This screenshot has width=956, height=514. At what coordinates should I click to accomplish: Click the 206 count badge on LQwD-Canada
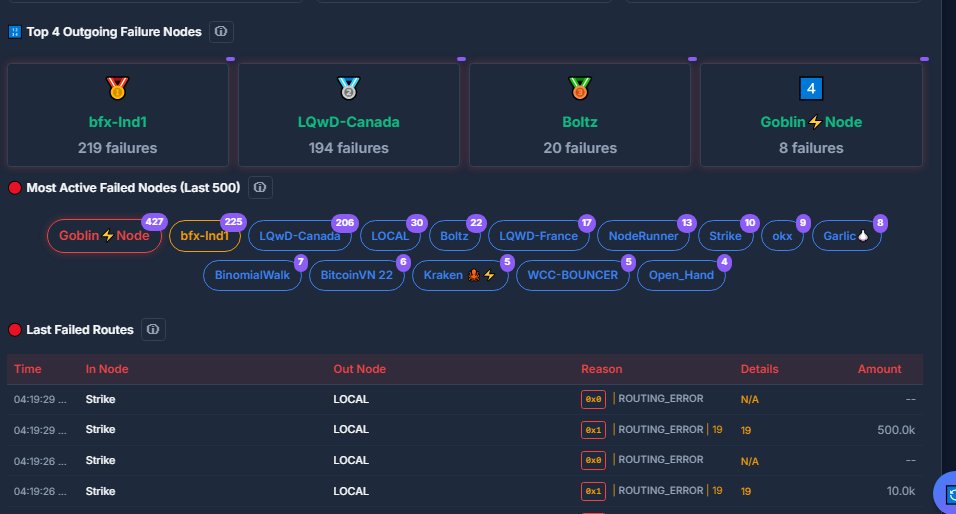(x=344, y=223)
